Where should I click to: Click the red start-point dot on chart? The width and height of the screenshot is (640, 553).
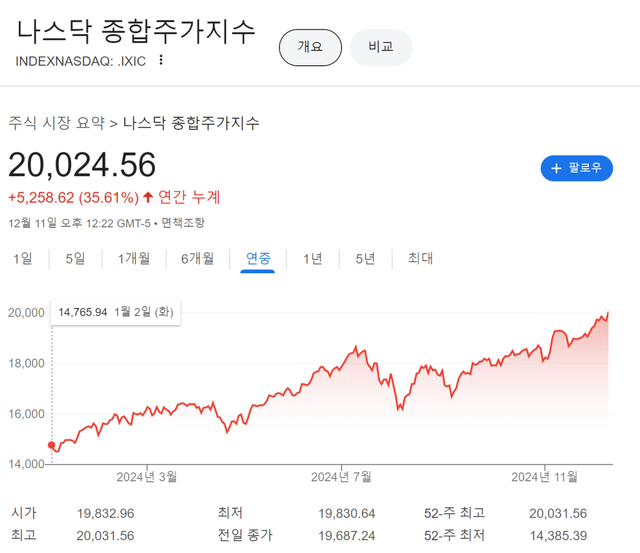(x=52, y=446)
